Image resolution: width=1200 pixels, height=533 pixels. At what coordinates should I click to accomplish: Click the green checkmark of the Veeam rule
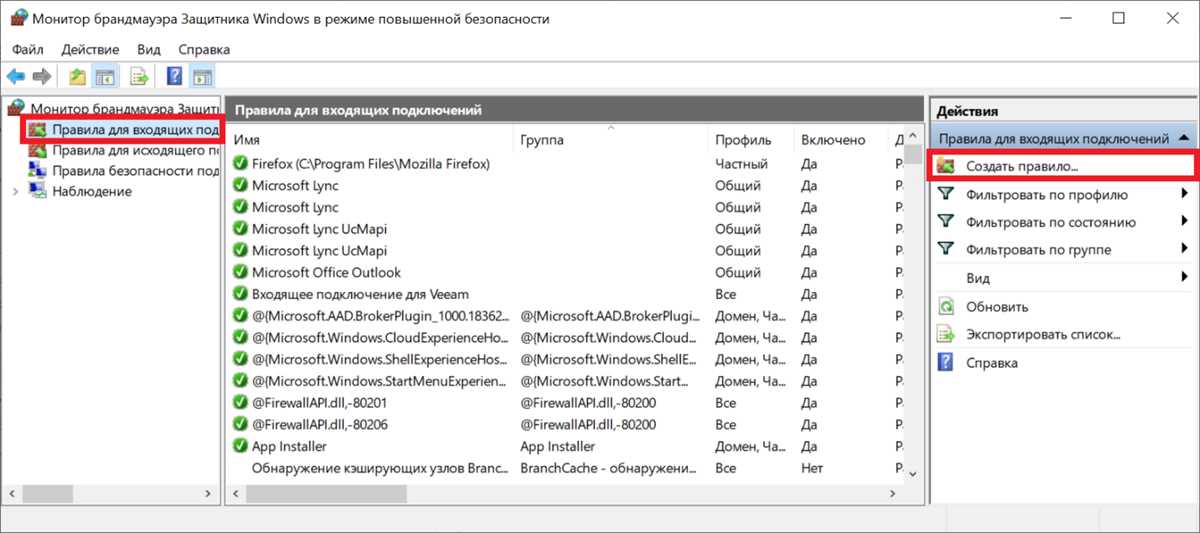point(240,294)
